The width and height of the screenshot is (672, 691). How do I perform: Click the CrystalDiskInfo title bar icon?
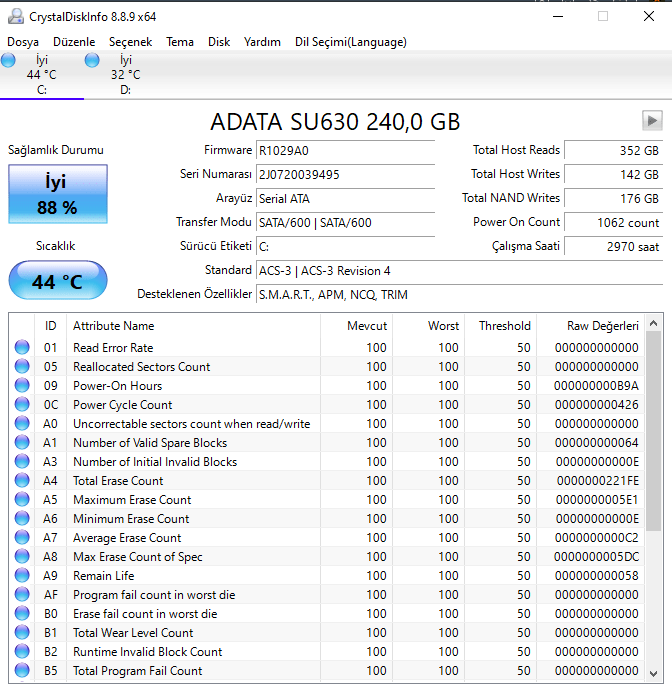pyautogui.click(x=16, y=16)
